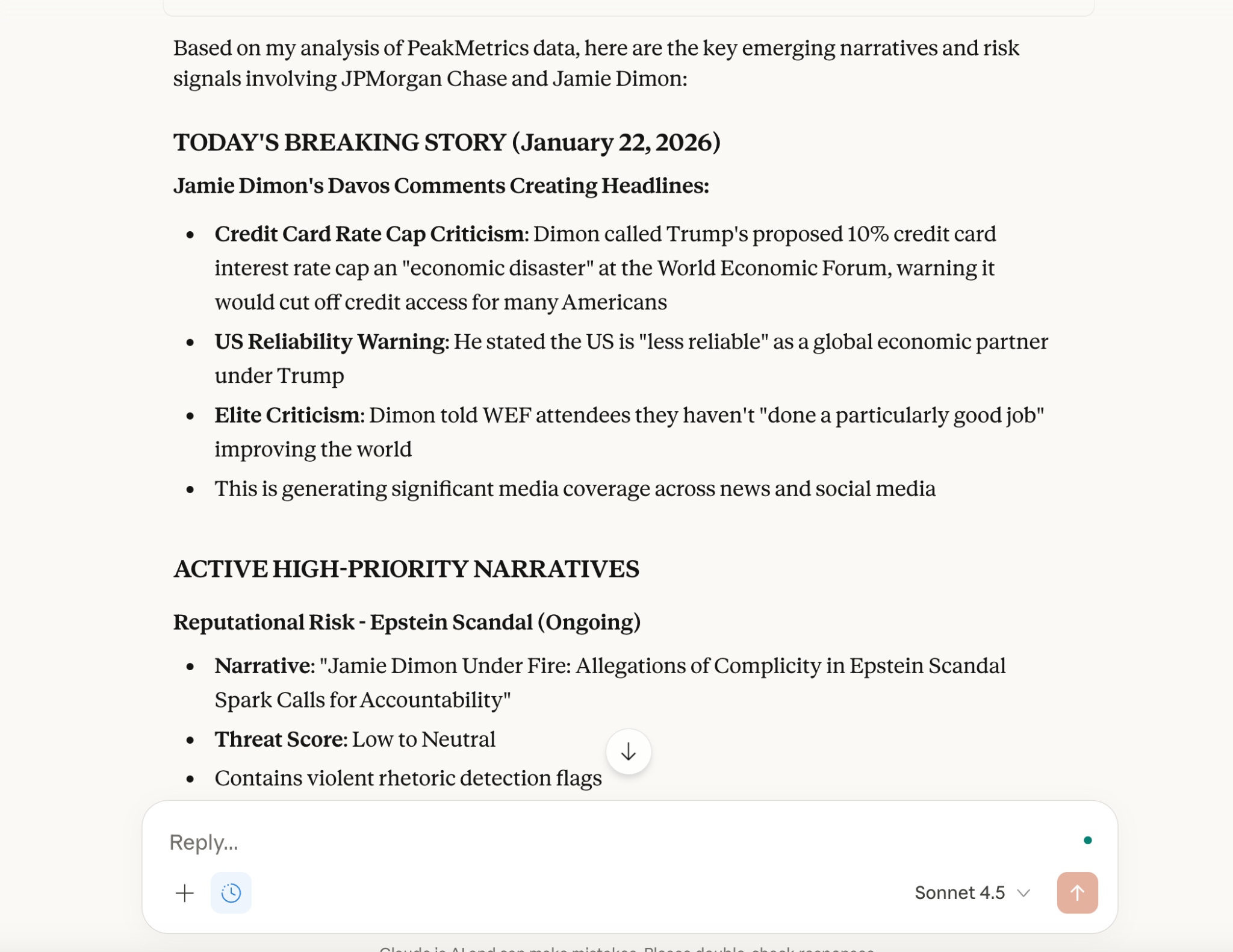
Task: Click the "significant media coverage" bullet text
Action: click(574, 489)
